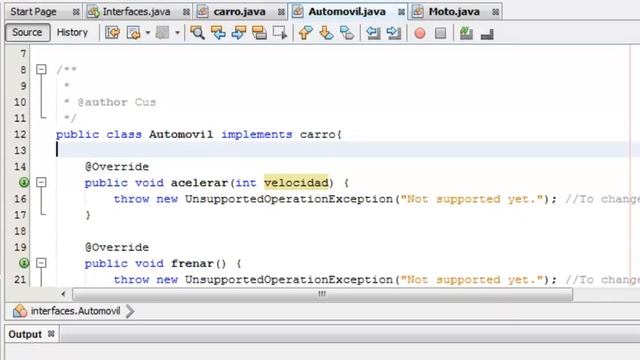Viewport: 640px width, 360px height.
Task: Open the Back history dropdown arrow
Action: tap(147, 33)
